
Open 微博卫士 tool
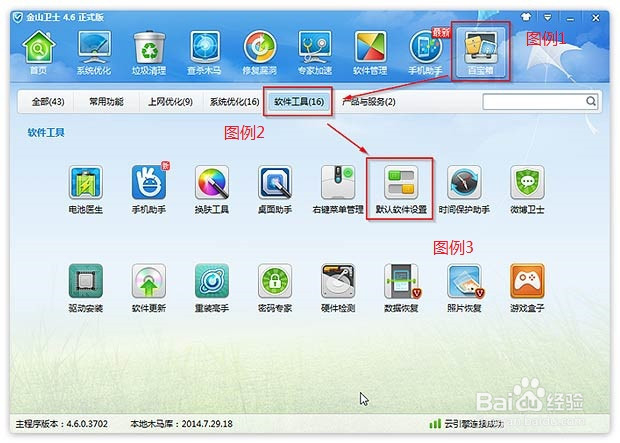(x=527, y=189)
